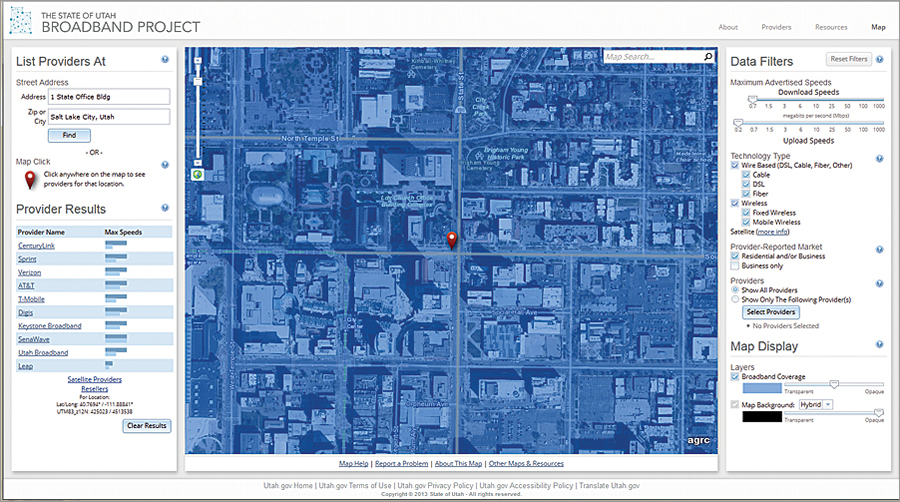This screenshot has width=900, height=502.
Task: Click the Download Speeds slider handle
Action: click(752, 99)
